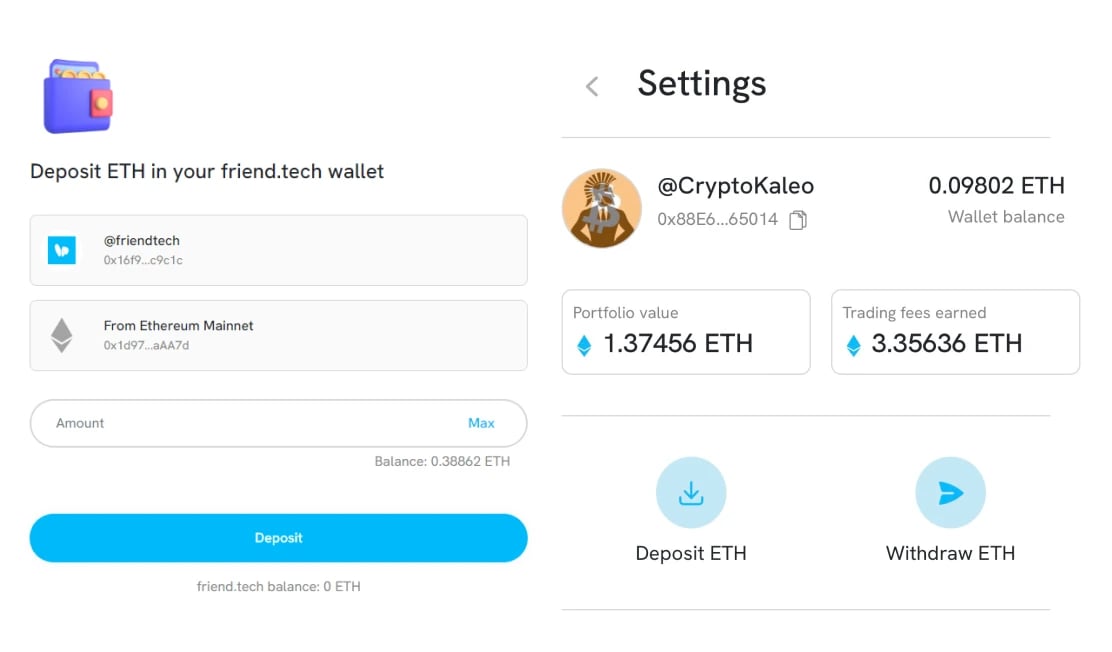Viewport: 1112px width, 652px height.
Task: Click the back chevron beside Settings
Action: pyautogui.click(x=592, y=87)
